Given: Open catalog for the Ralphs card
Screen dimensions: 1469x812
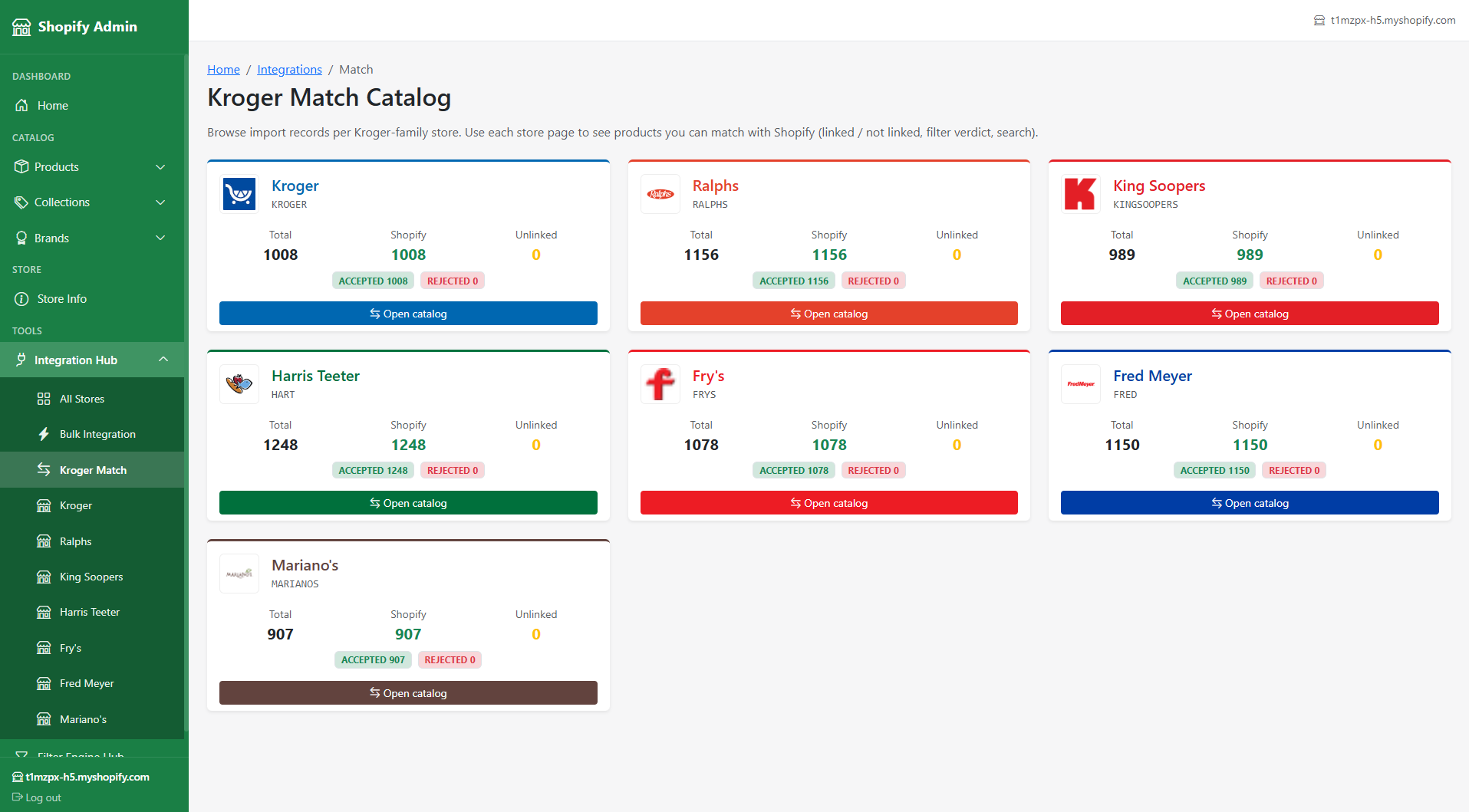Looking at the screenshot, I should coord(829,314).
